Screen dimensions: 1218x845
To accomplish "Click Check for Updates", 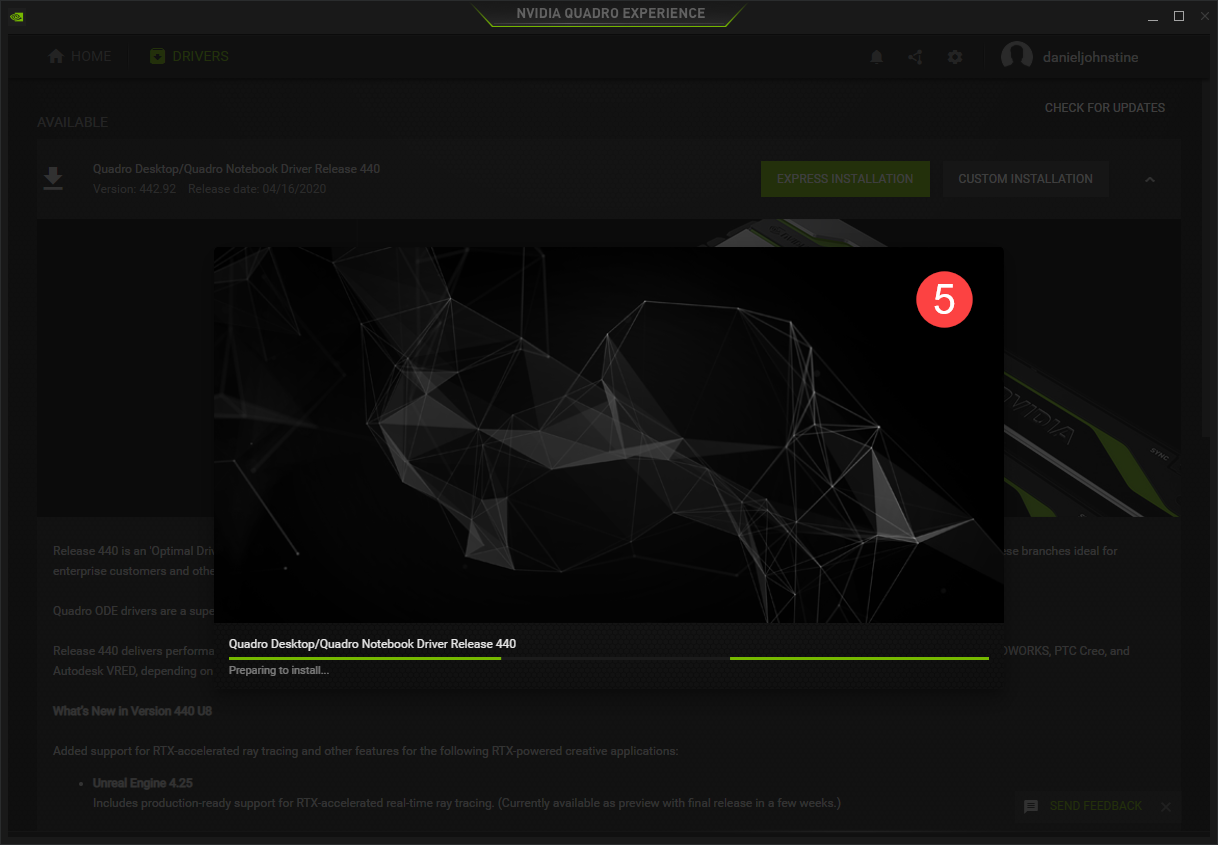I will (x=1105, y=108).
